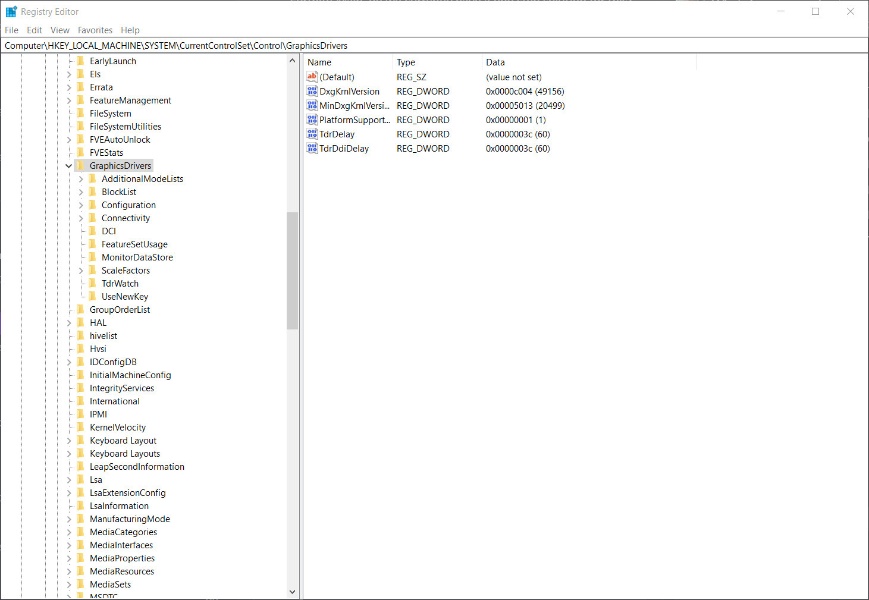Screen dimensions: 869x600
Task: Click the string icon for the (Default) value
Action: point(312,77)
